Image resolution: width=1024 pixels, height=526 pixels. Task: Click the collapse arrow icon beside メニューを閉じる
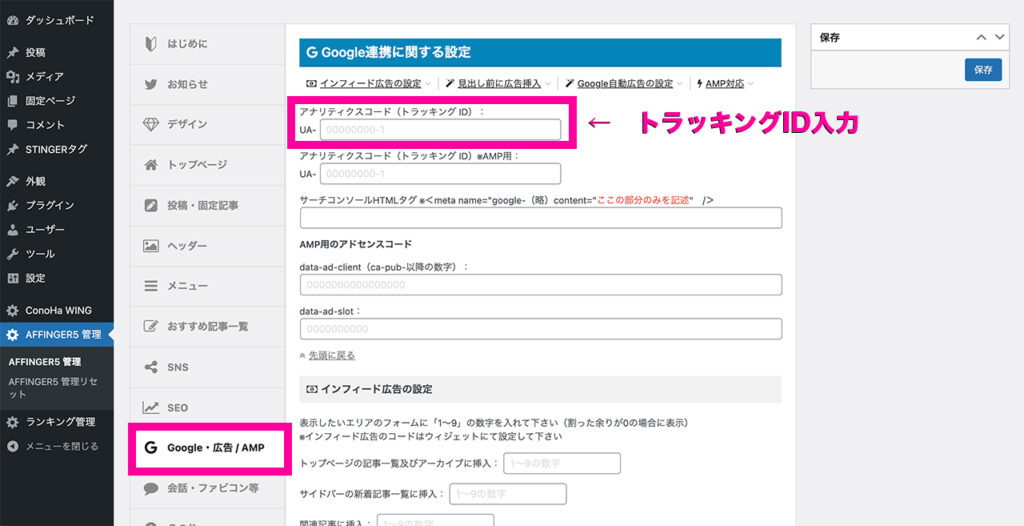tap(12, 446)
